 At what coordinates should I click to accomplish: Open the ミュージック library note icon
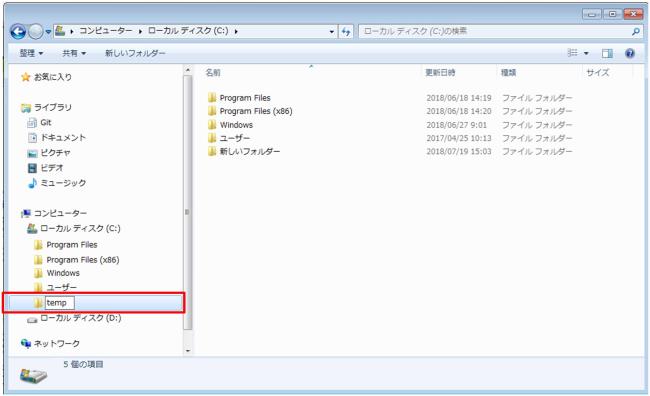click(x=32, y=183)
